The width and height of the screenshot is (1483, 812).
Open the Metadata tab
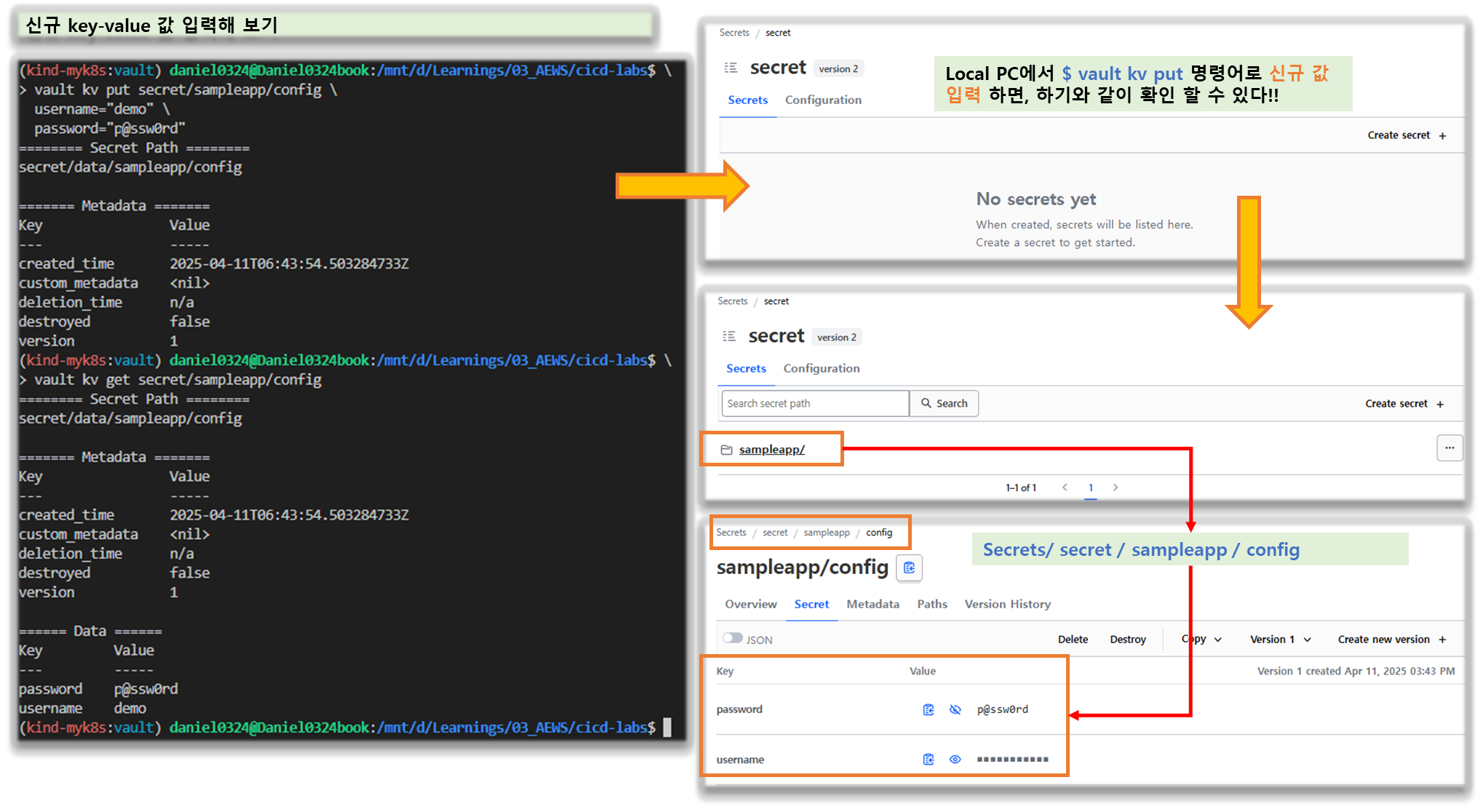click(872, 604)
